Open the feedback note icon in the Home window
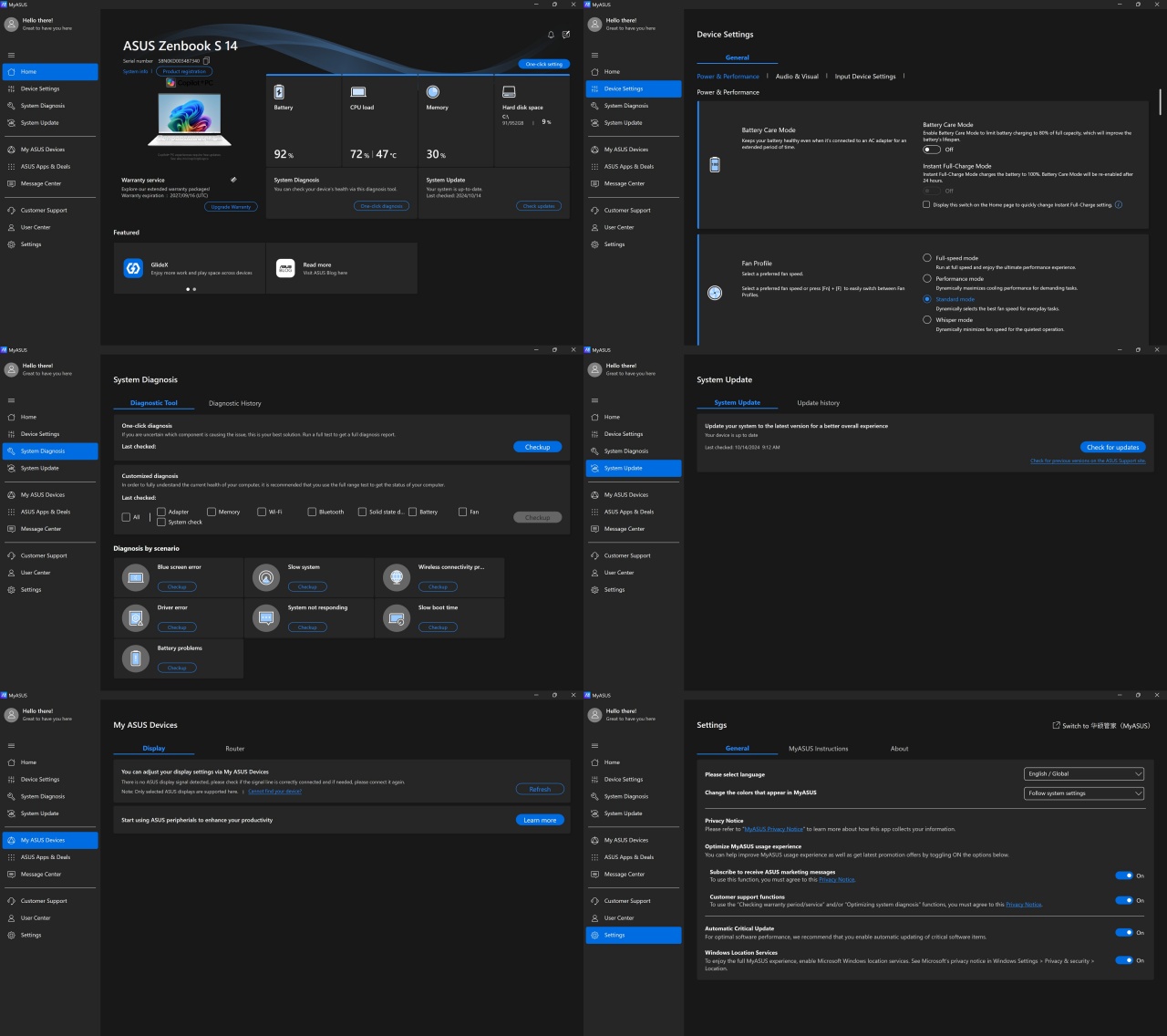The width and height of the screenshot is (1167, 1036). coord(566,35)
